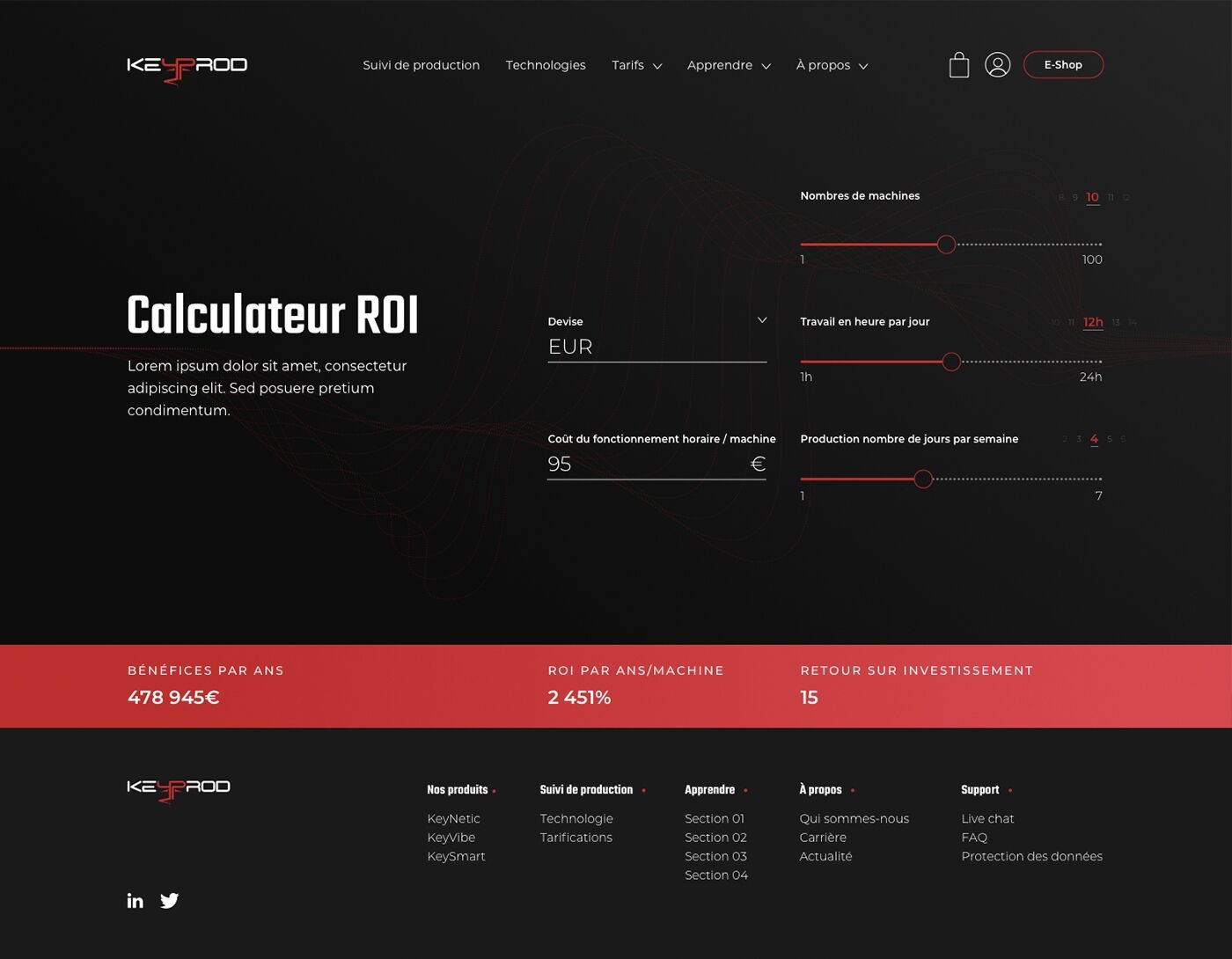Click the Travail en heure par jour slider handle

951,362
